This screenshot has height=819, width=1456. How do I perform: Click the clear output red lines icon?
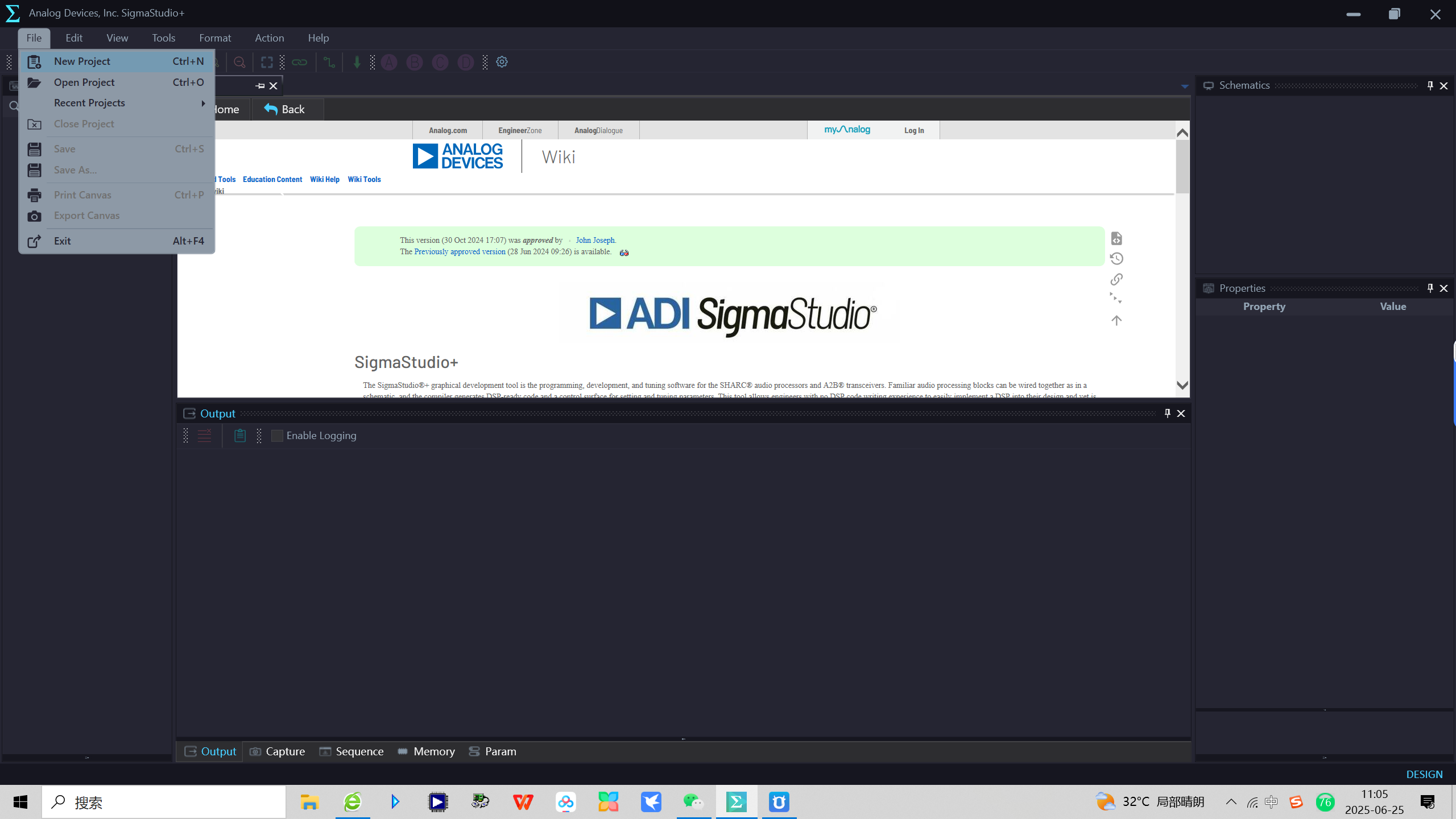[x=204, y=436]
